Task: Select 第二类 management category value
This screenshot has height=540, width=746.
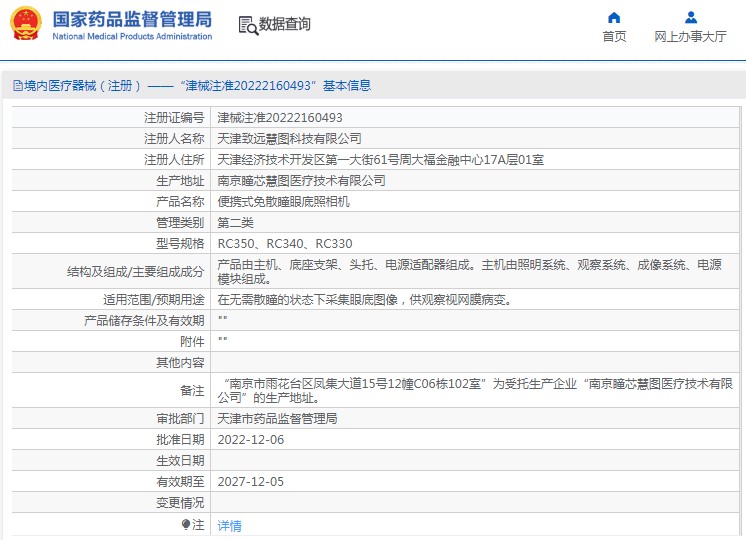Action: pyautogui.click(x=236, y=223)
